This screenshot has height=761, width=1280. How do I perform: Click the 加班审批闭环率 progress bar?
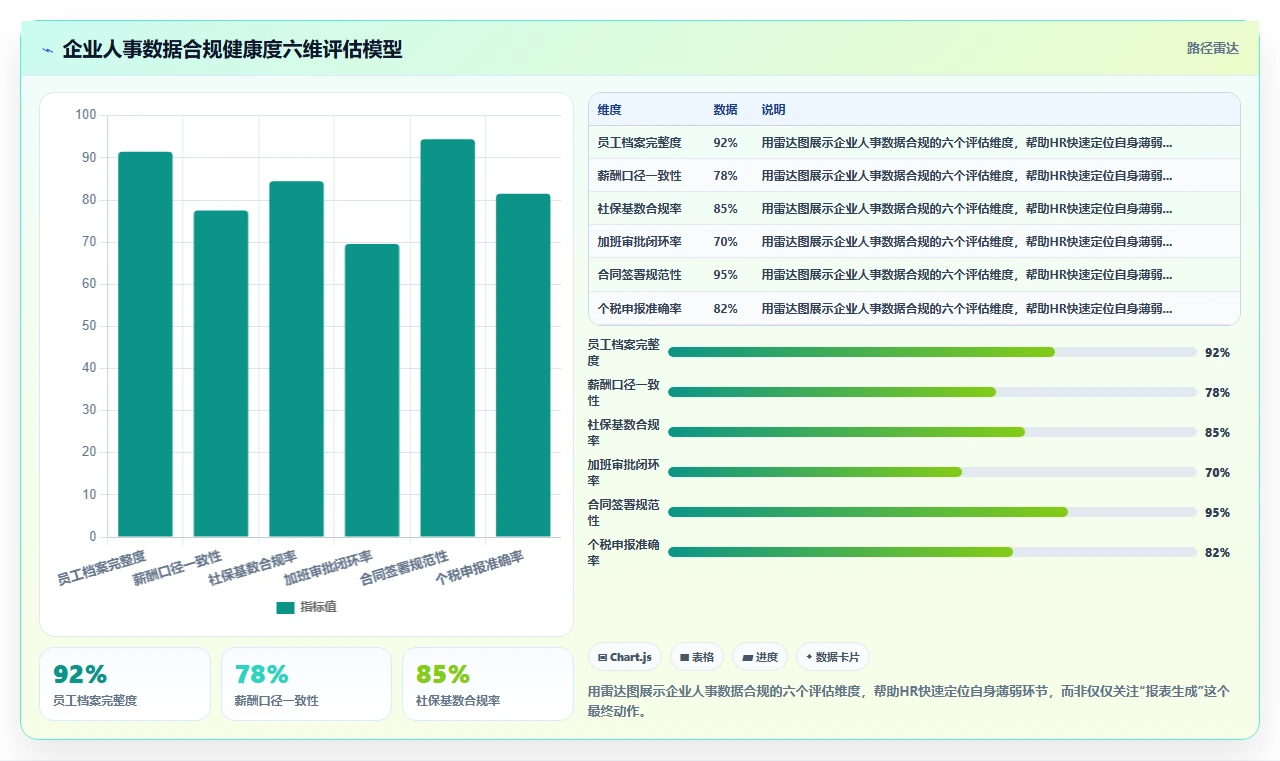point(932,472)
